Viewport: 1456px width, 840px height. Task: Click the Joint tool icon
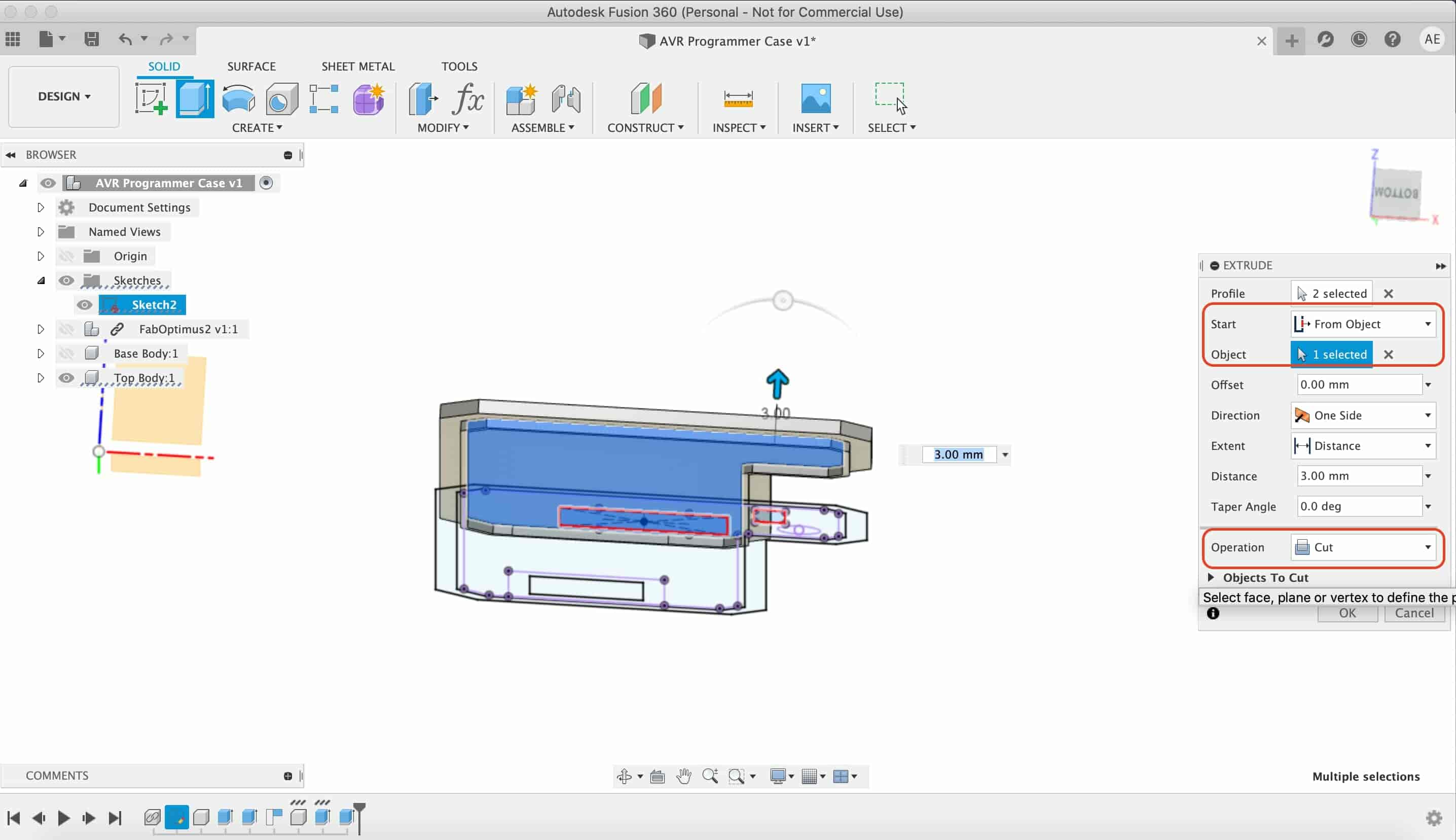pyautogui.click(x=566, y=98)
